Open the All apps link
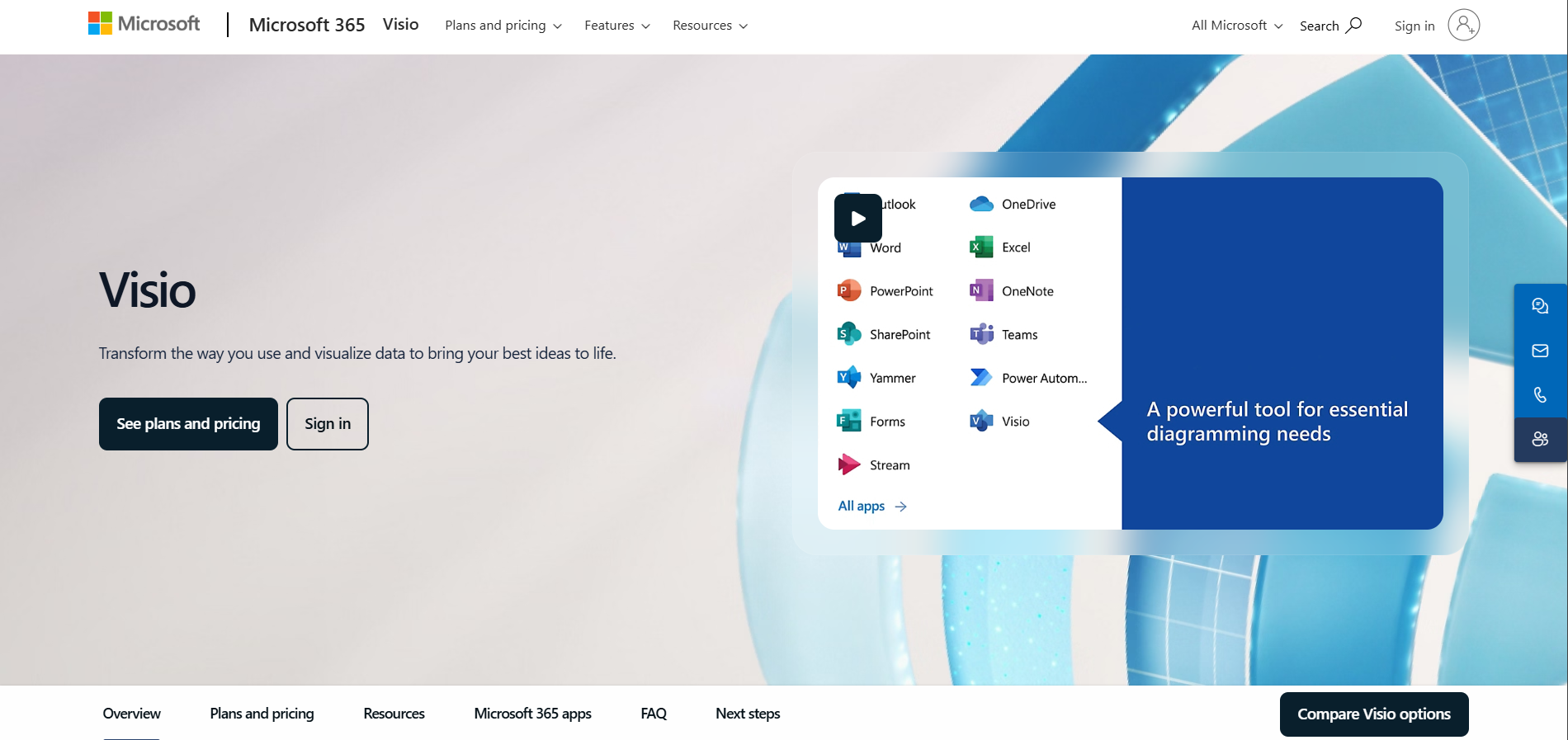Screen dimensions: 1568x740 [x=872, y=507]
